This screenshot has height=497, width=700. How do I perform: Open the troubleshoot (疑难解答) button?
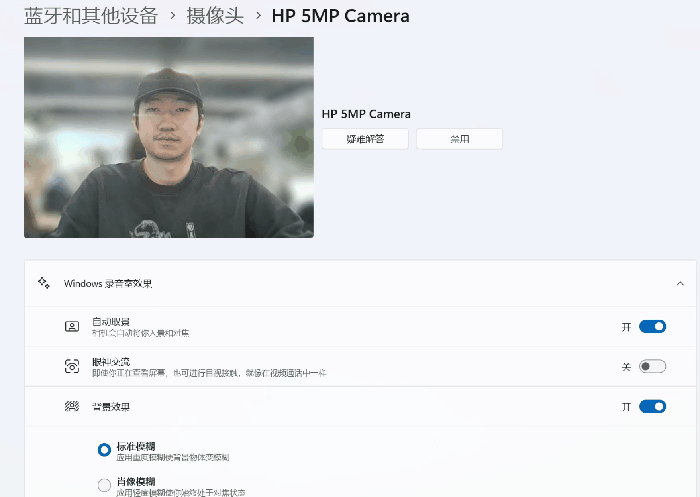[365, 139]
